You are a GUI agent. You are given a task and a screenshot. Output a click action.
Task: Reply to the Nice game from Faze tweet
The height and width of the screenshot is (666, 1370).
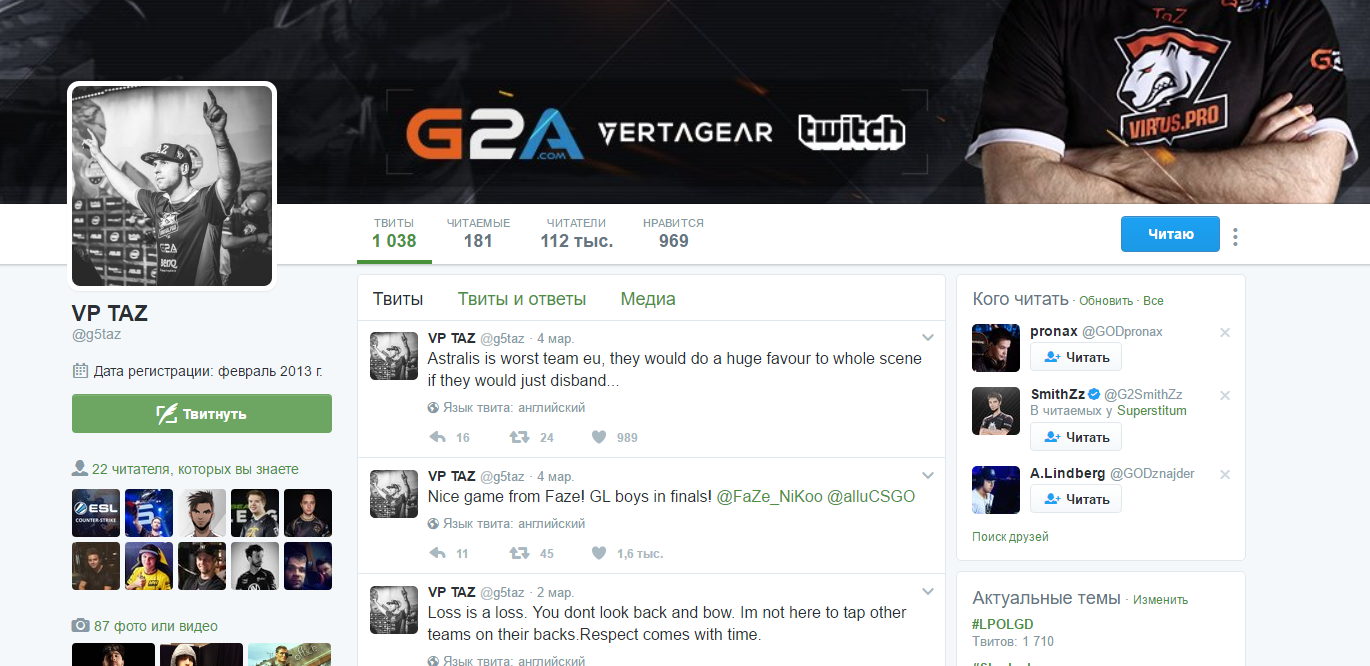tap(437, 553)
